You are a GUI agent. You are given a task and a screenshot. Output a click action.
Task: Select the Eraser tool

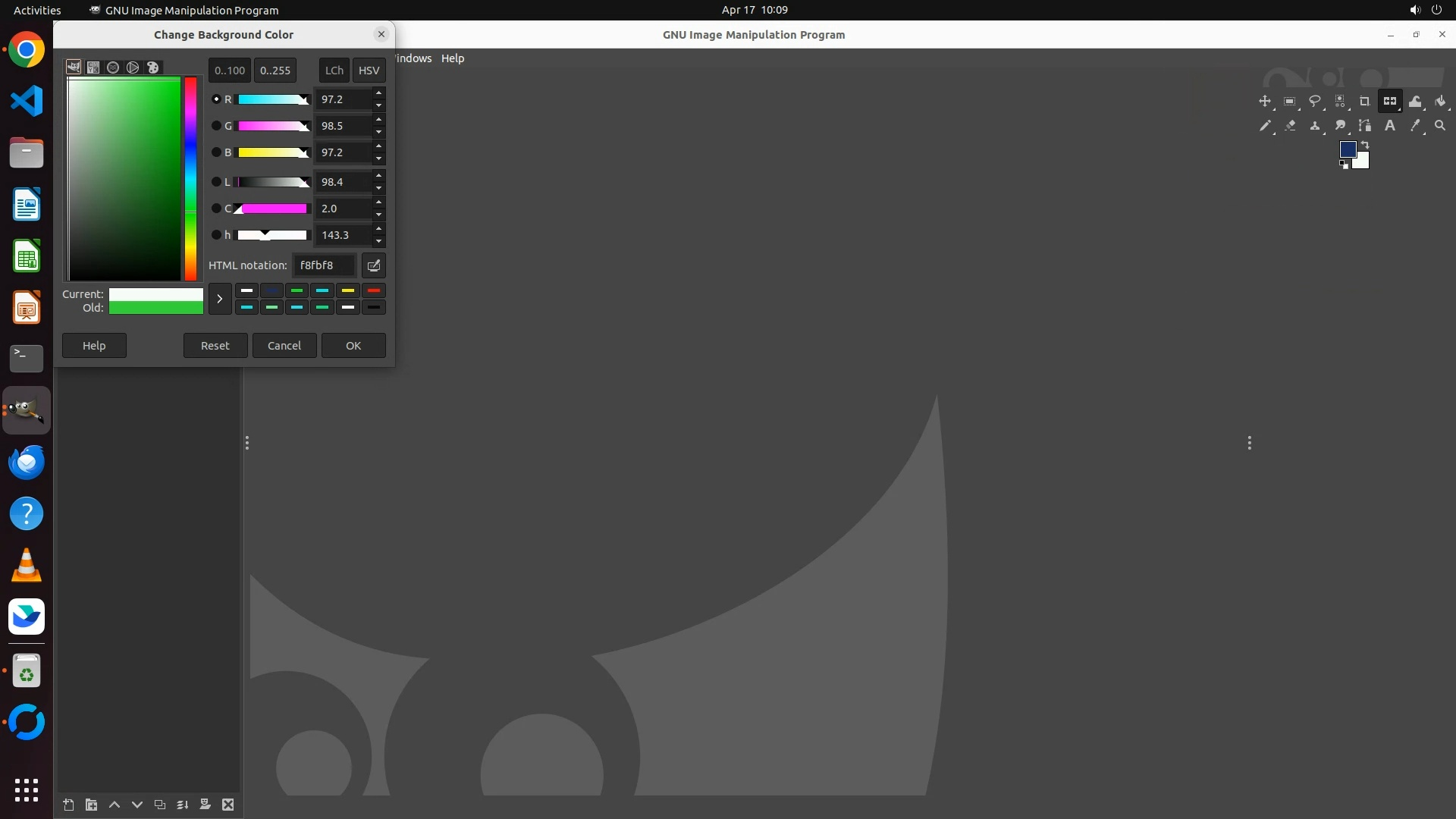[1290, 126]
